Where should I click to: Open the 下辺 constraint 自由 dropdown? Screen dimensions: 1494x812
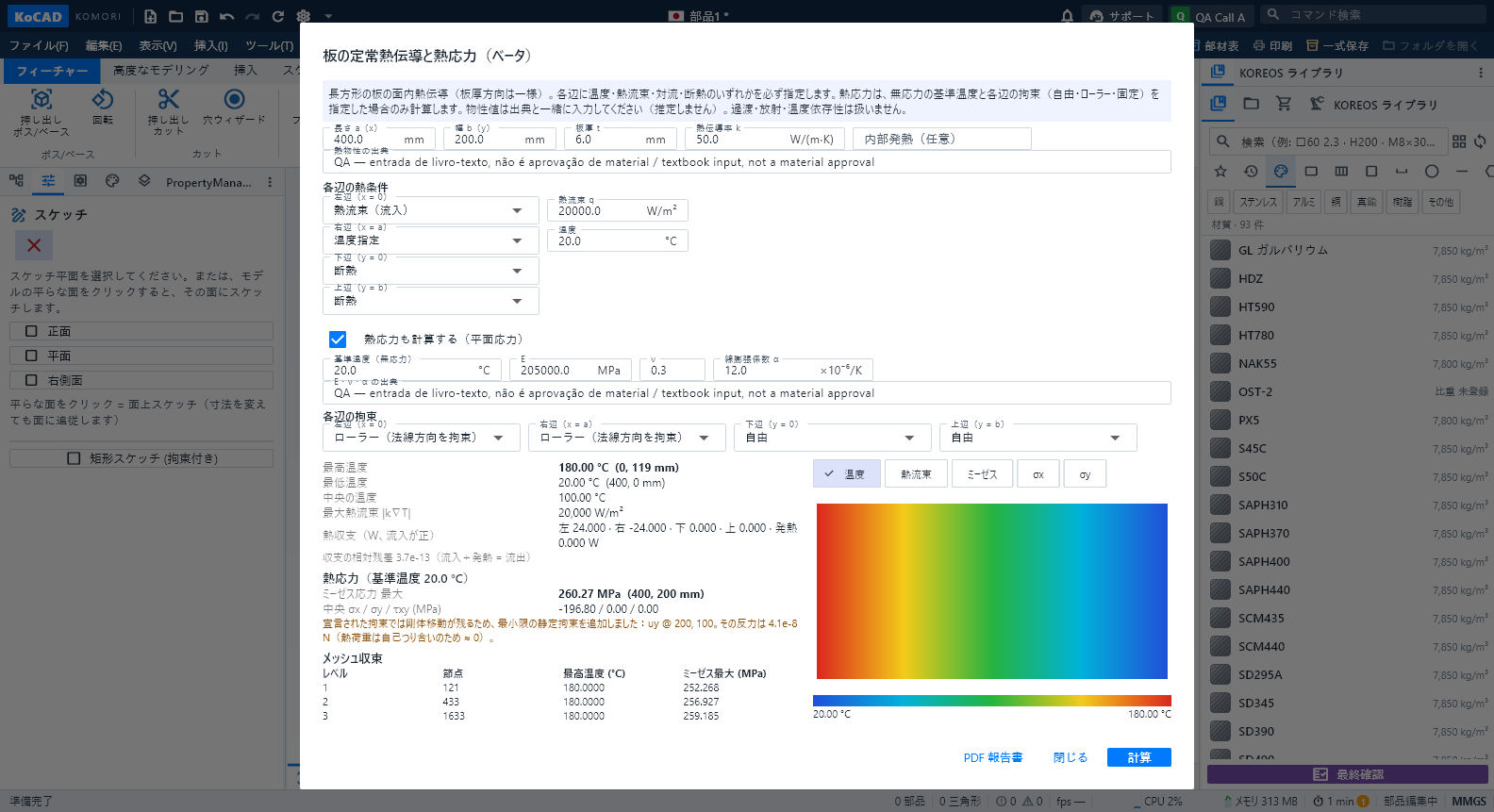tap(832, 438)
